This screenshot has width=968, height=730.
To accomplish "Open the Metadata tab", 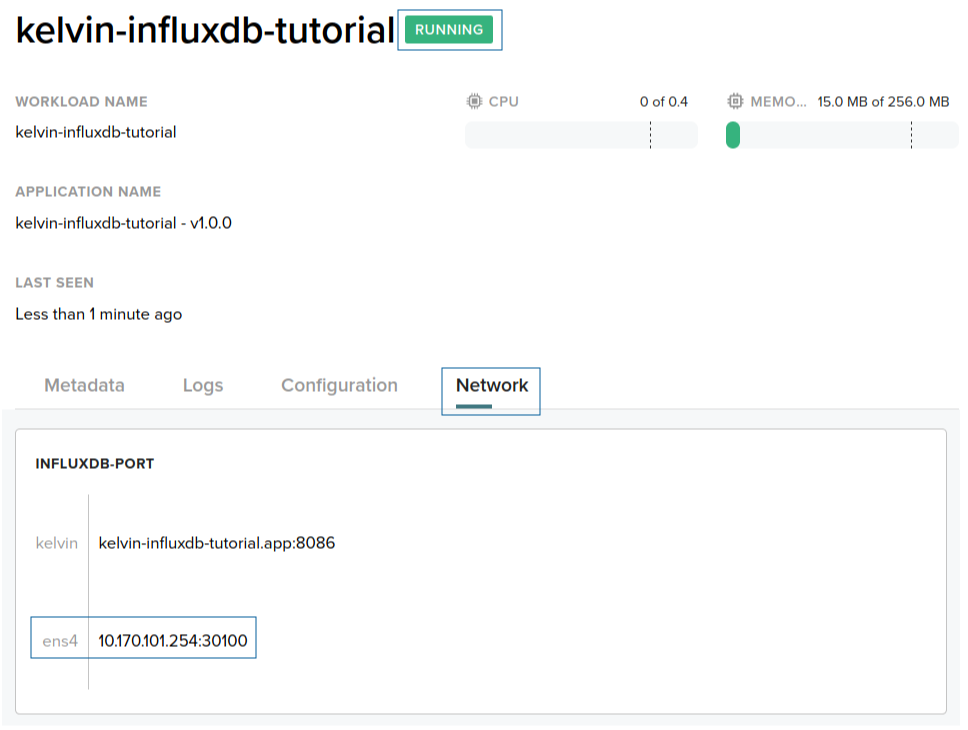I will [85, 385].
